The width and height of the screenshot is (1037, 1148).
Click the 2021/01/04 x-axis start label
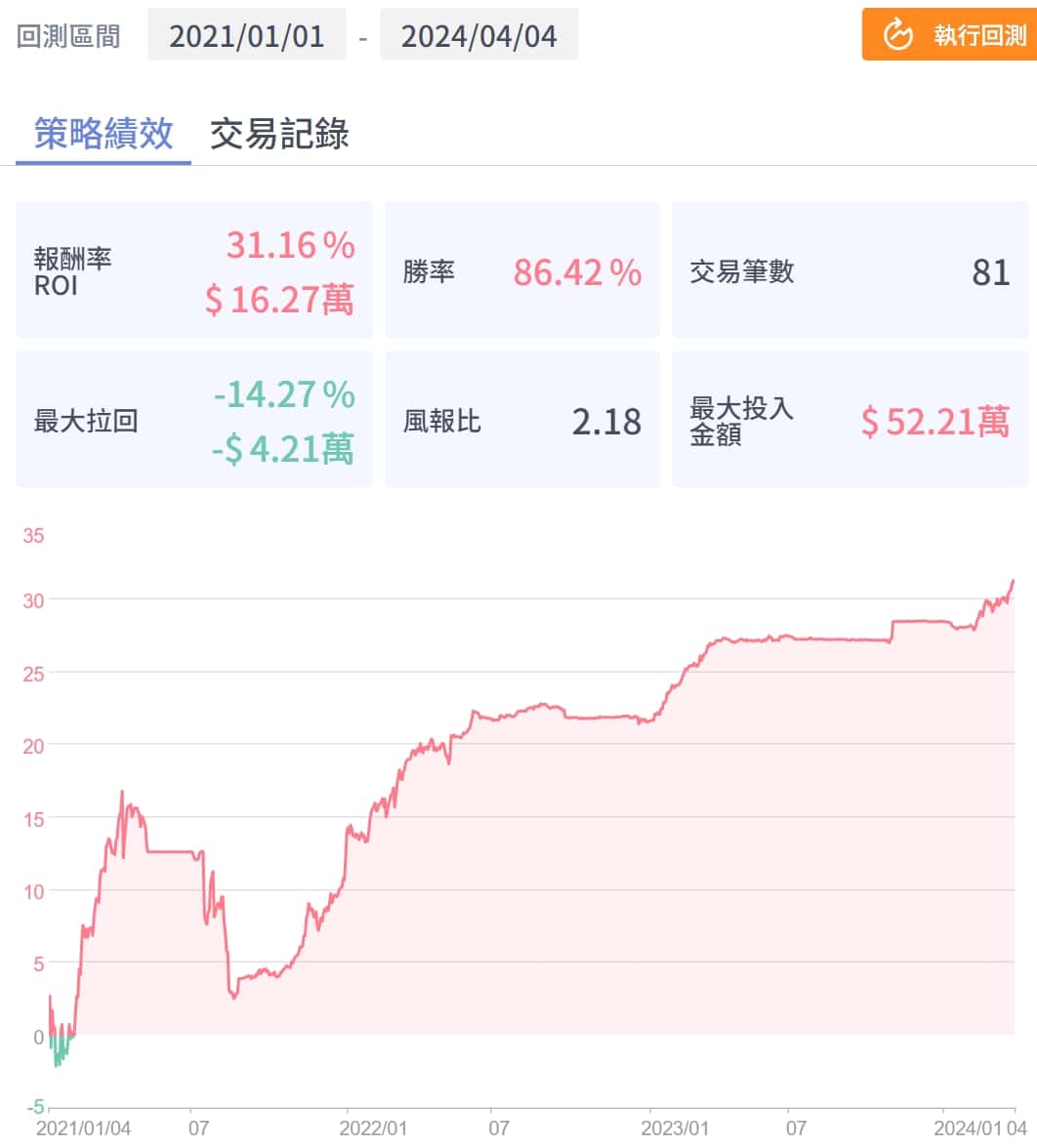[x=84, y=1128]
